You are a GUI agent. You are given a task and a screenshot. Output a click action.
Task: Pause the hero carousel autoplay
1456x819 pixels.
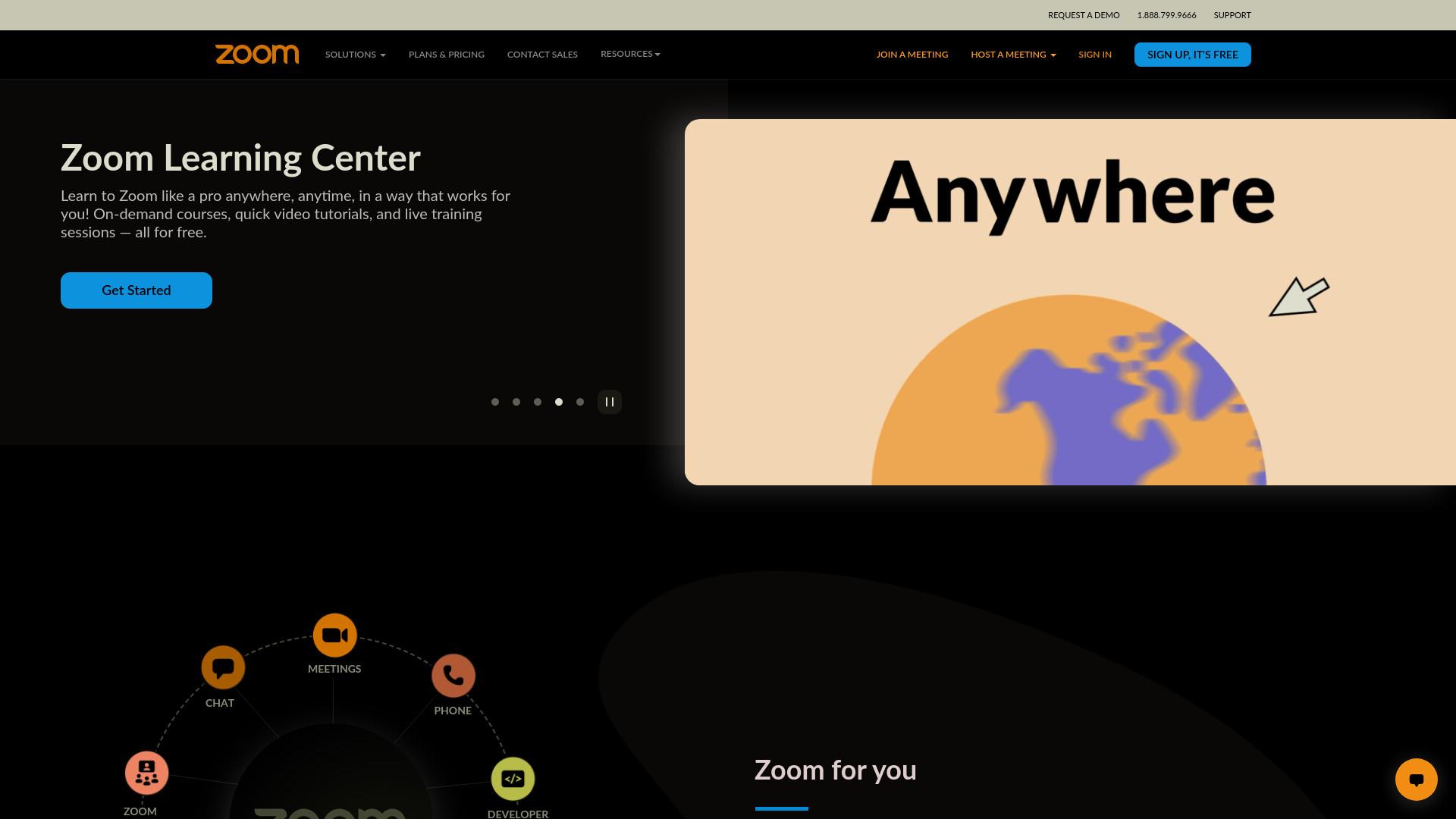[610, 402]
